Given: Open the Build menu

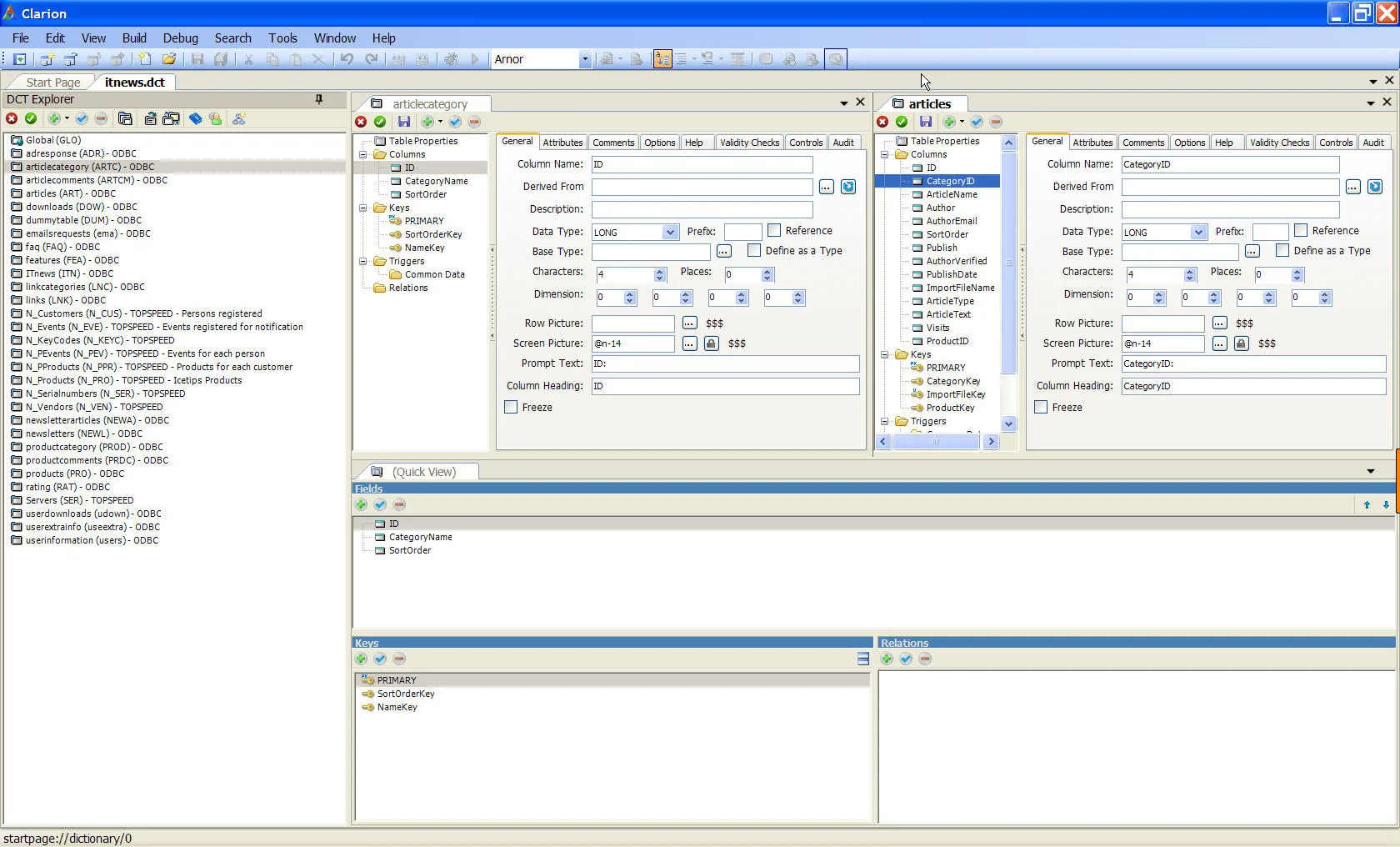Looking at the screenshot, I should [134, 38].
